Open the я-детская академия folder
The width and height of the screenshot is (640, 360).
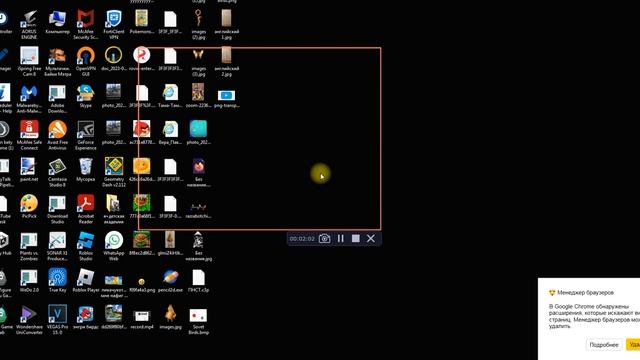click(x=114, y=209)
